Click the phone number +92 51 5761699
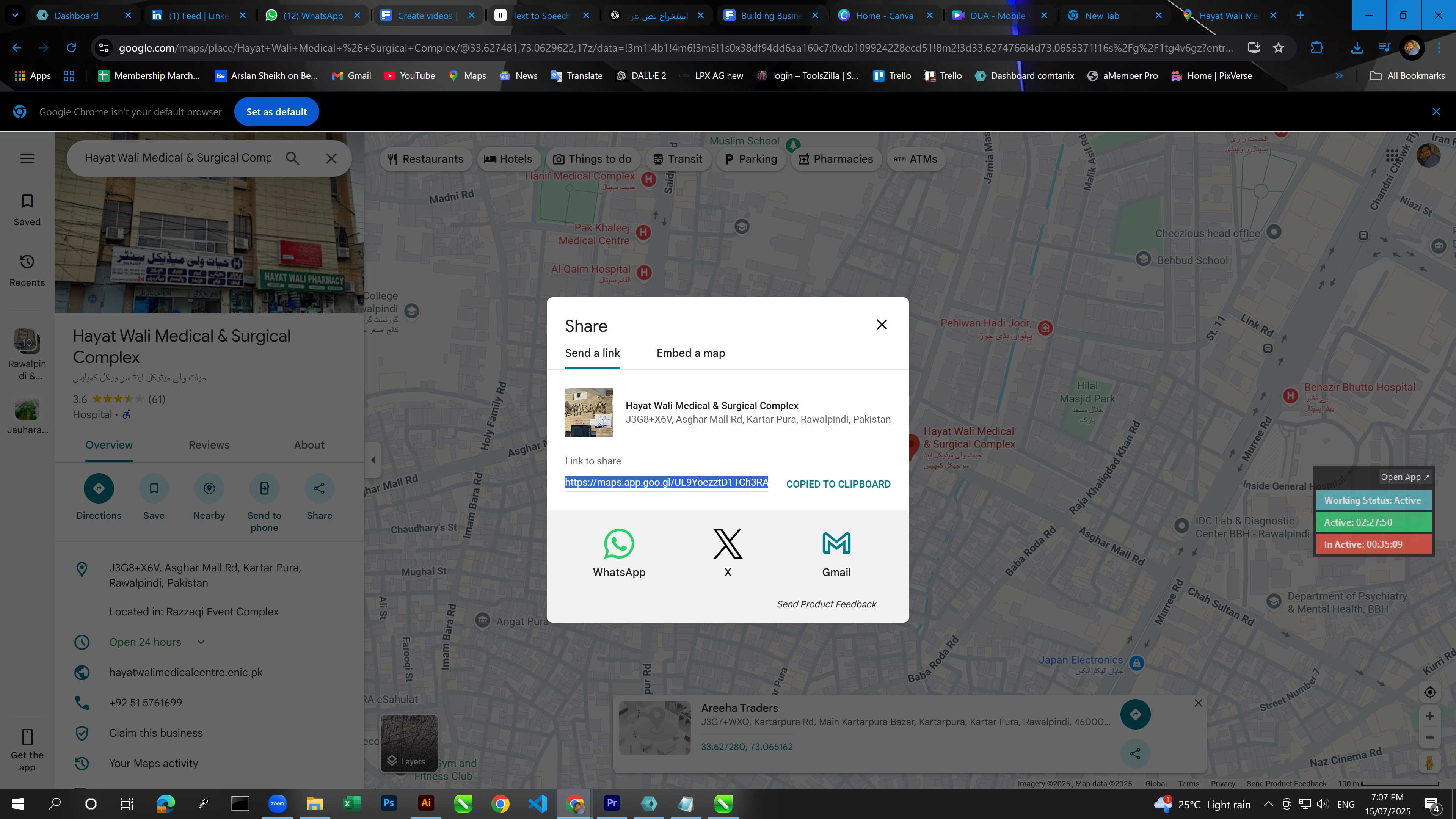Screen dimensions: 1456x819 click(x=146, y=703)
